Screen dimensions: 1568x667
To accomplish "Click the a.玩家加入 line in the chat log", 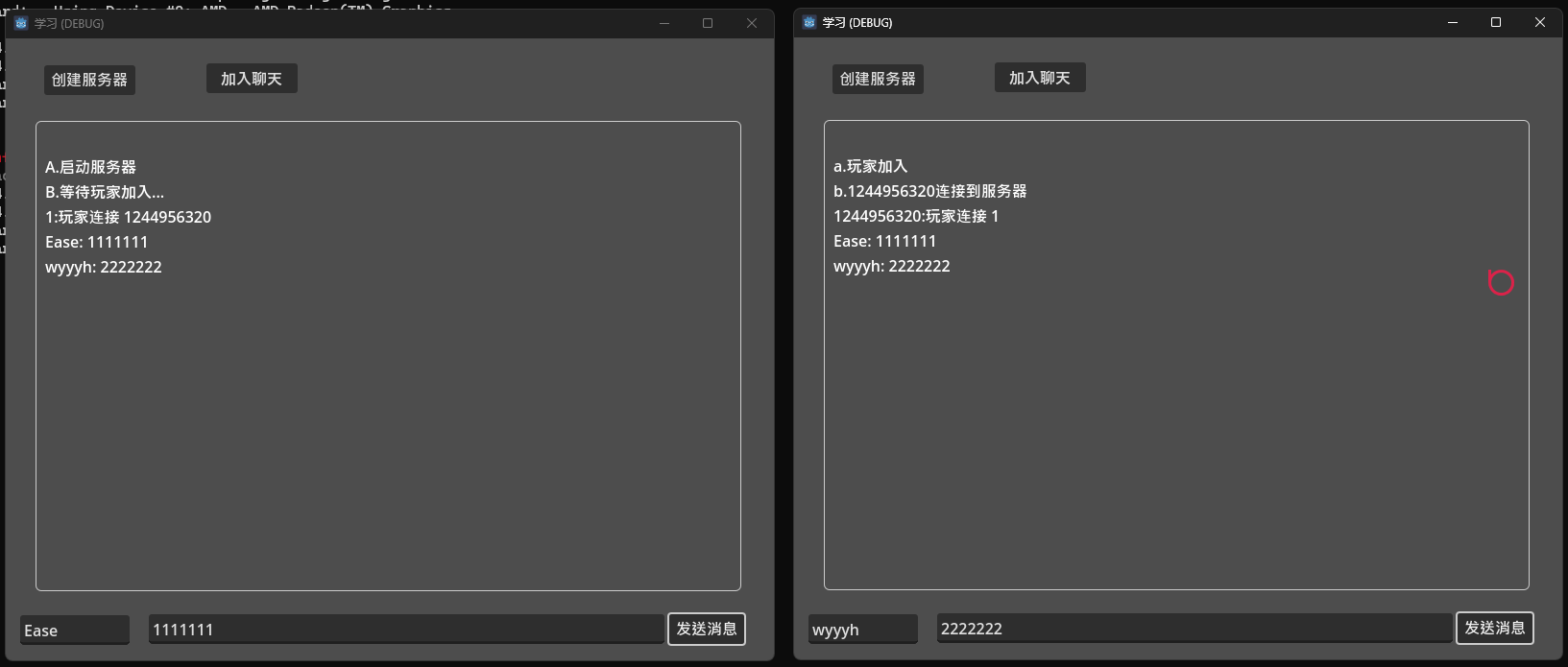I will pyautogui.click(x=871, y=166).
